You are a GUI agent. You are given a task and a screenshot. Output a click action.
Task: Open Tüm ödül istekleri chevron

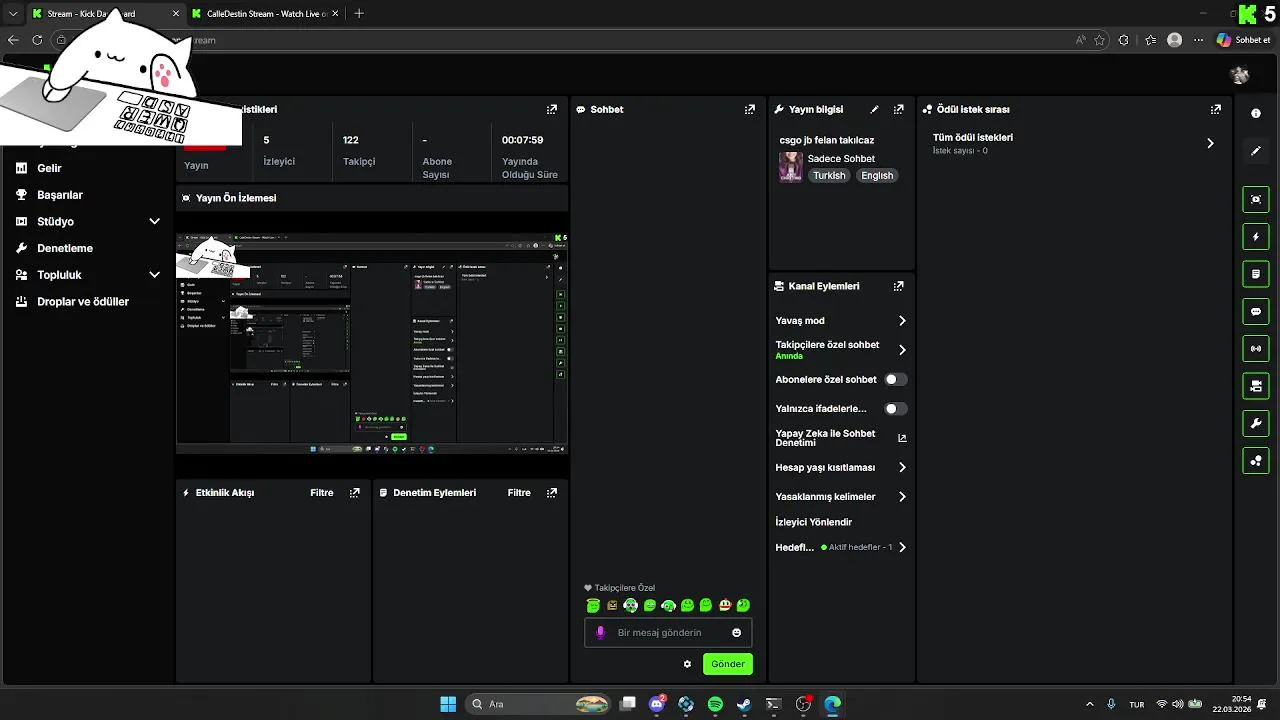[1210, 143]
